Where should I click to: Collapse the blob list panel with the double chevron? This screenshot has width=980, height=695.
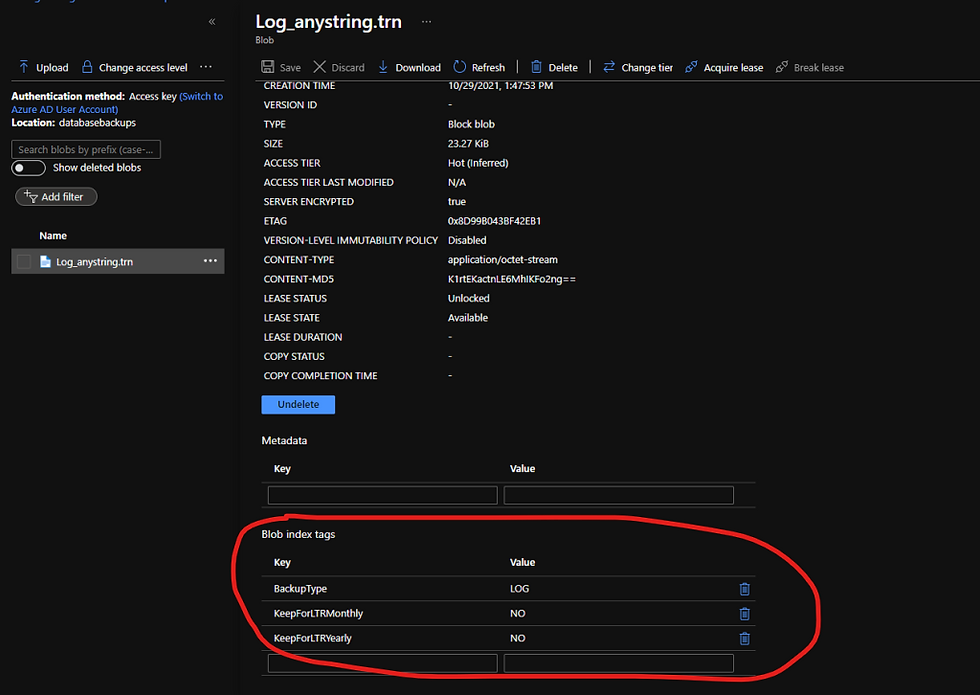coord(212,22)
